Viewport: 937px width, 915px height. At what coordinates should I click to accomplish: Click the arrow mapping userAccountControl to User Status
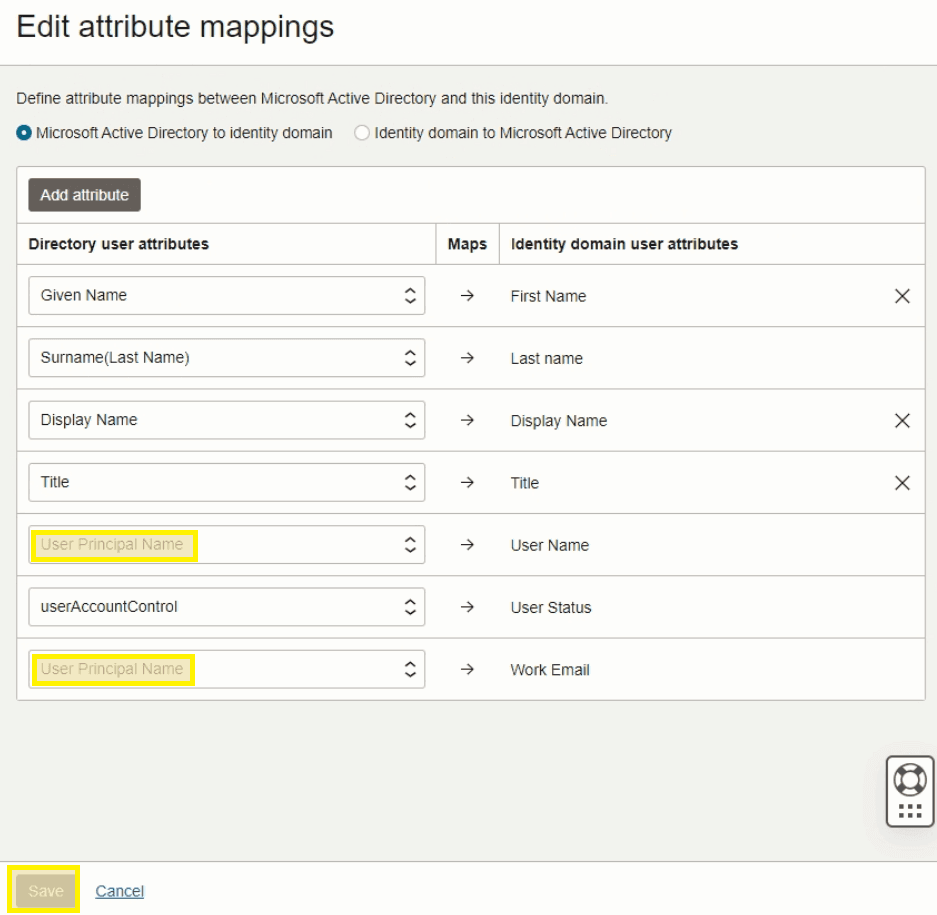[466, 607]
